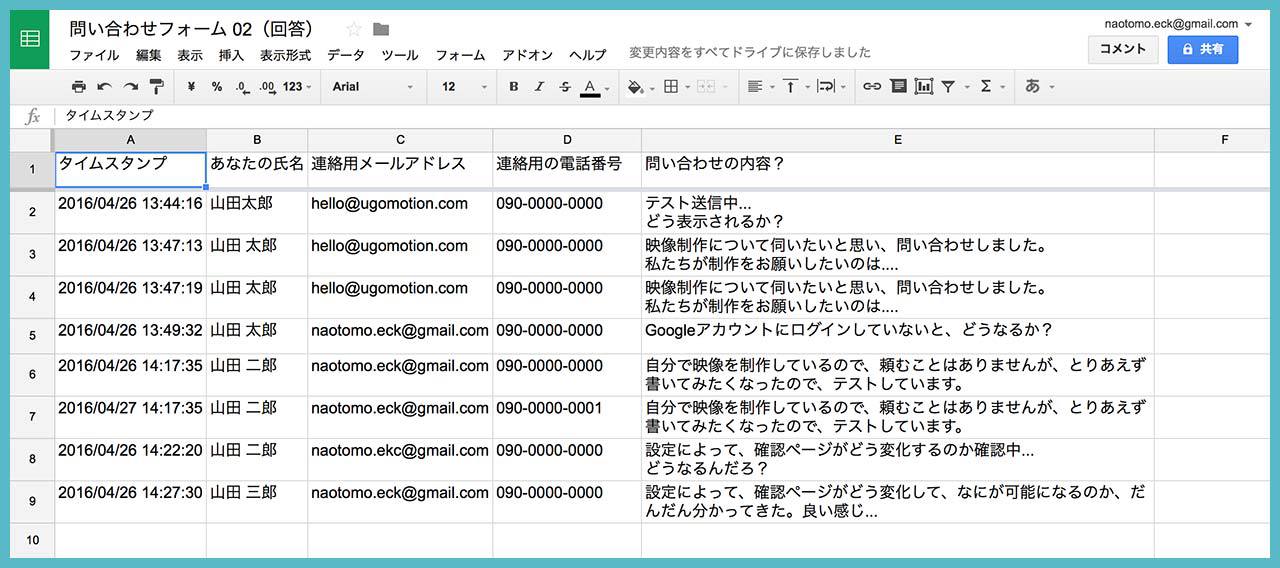Expand the input tools dropdown arrow
The image size is (1280, 568).
click(x=1052, y=87)
